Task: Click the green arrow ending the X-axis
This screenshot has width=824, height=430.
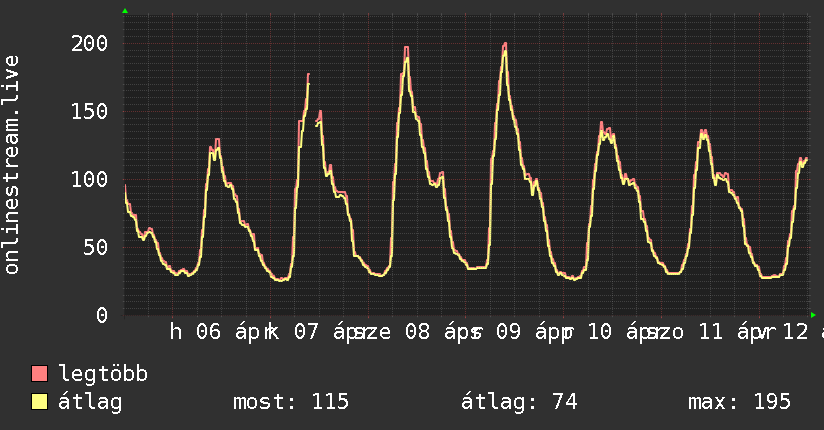Action: point(813,314)
